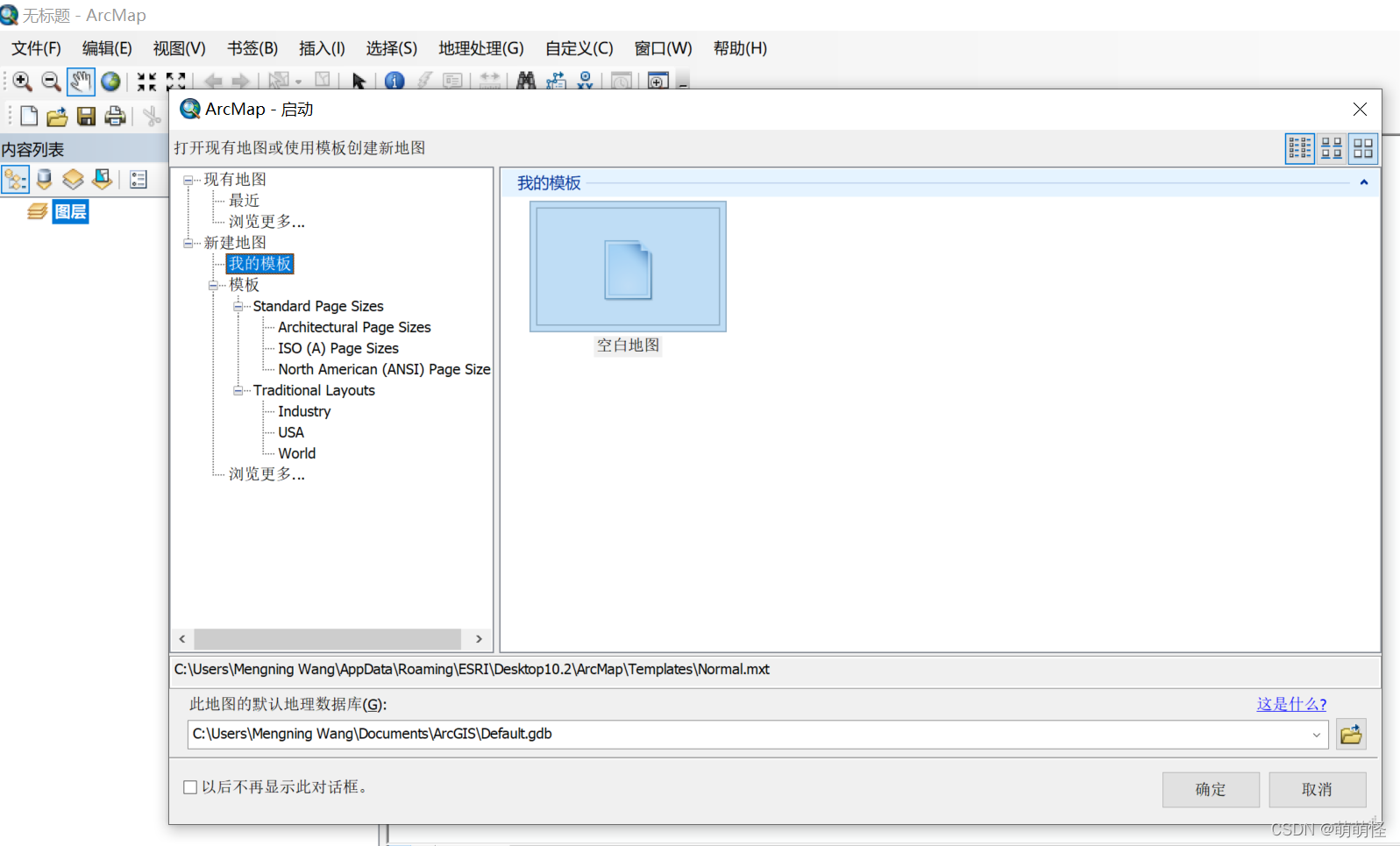Click the Select Features tool icon
Screen dimensions: 1400x846
(x=280, y=81)
